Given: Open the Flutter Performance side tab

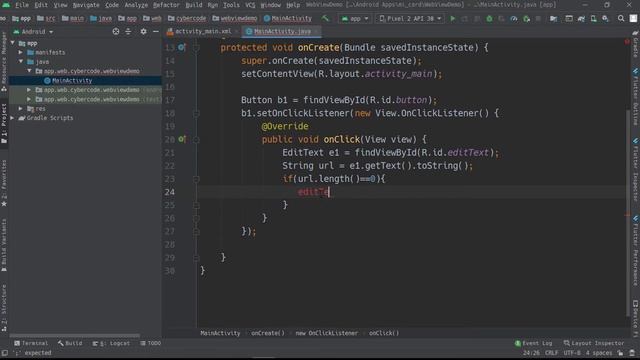Looking at the screenshot, I should pos(636,251).
